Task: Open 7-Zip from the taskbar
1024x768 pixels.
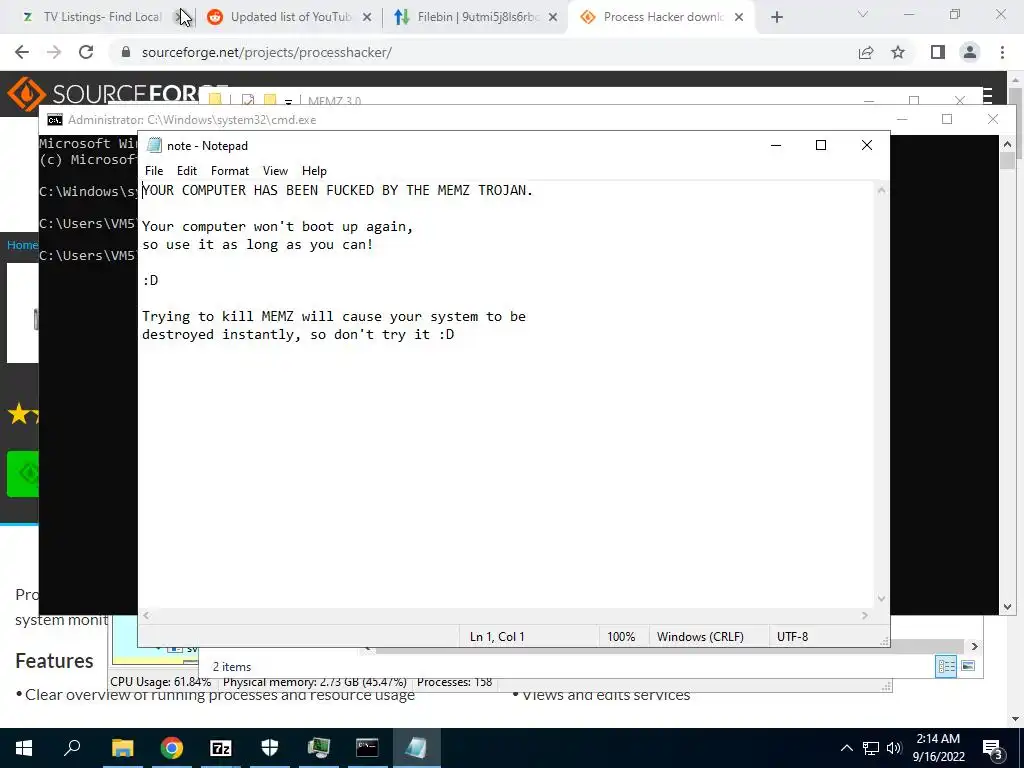Action: click(x=220, y=748)
